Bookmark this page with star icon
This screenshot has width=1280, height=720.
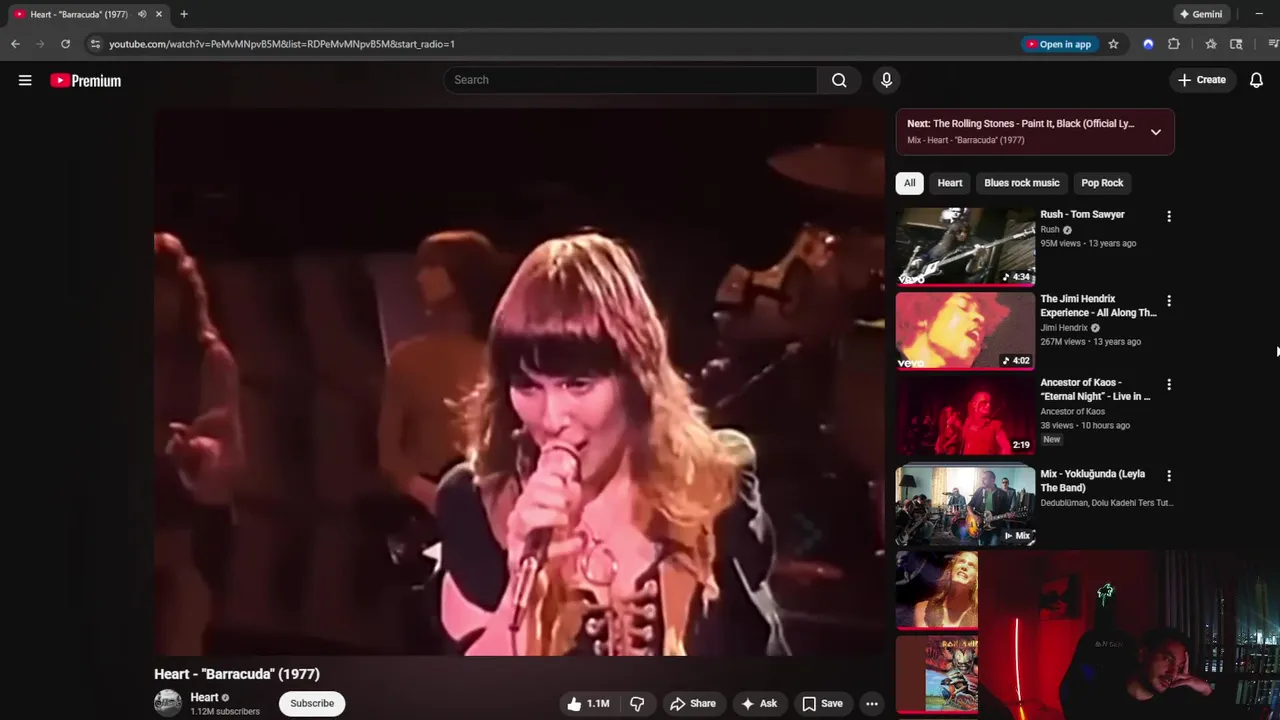tap(1113, 44)
